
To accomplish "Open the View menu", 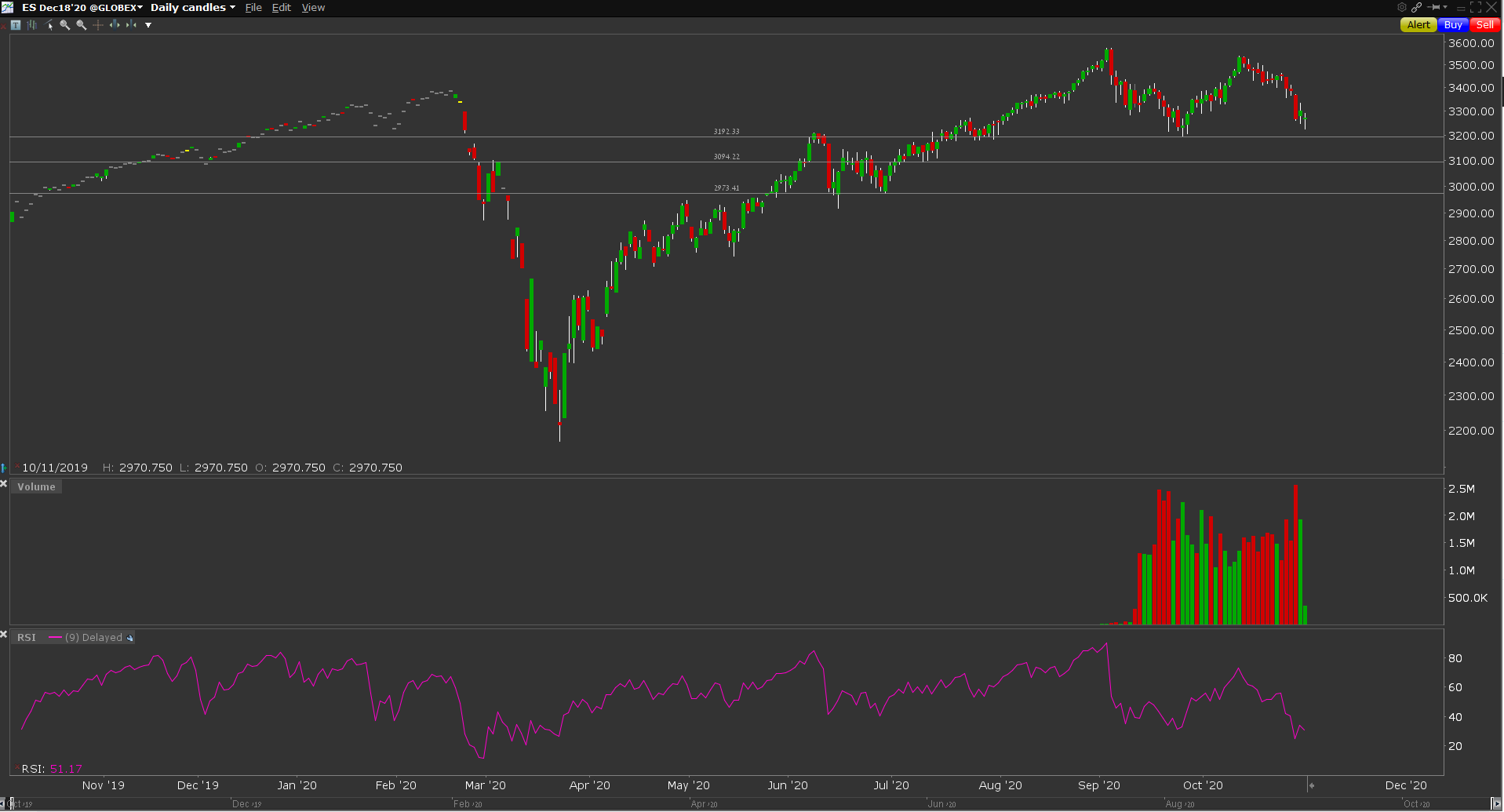I will pyautogui.click(x=313, y=7).
